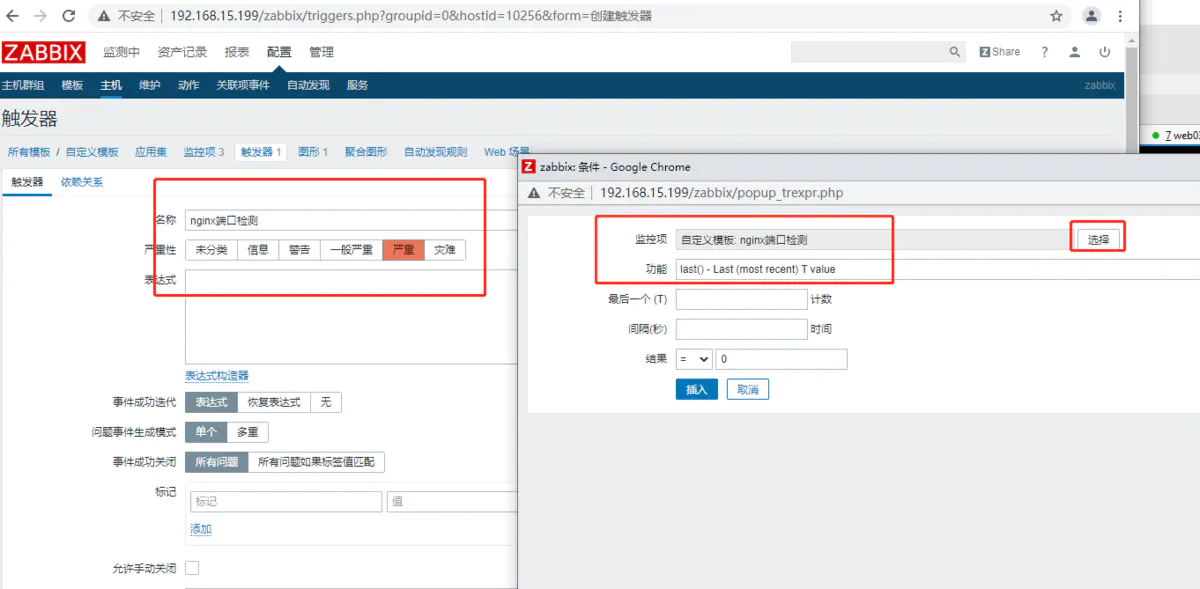Open the 触发器 1 tab link
This screenshot has width=1200, height=589.
tap(261, 152)
